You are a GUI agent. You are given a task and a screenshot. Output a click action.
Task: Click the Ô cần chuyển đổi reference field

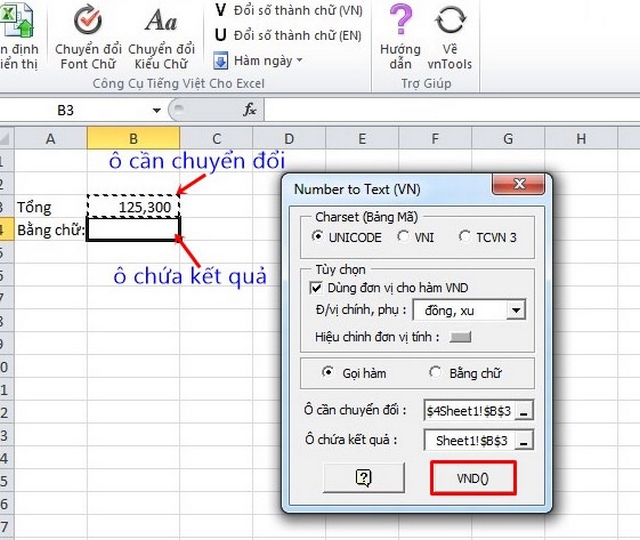coord(469,411)
